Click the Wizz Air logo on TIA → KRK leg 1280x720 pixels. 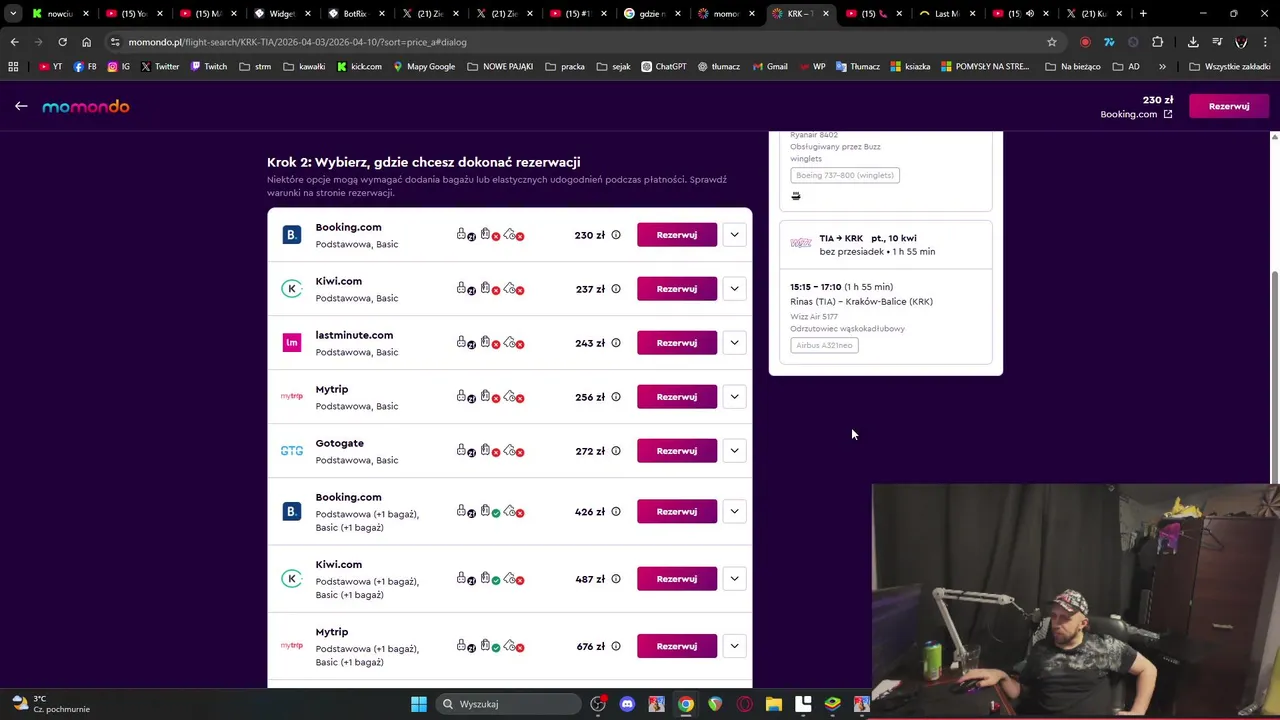click(x=801, y=243)
